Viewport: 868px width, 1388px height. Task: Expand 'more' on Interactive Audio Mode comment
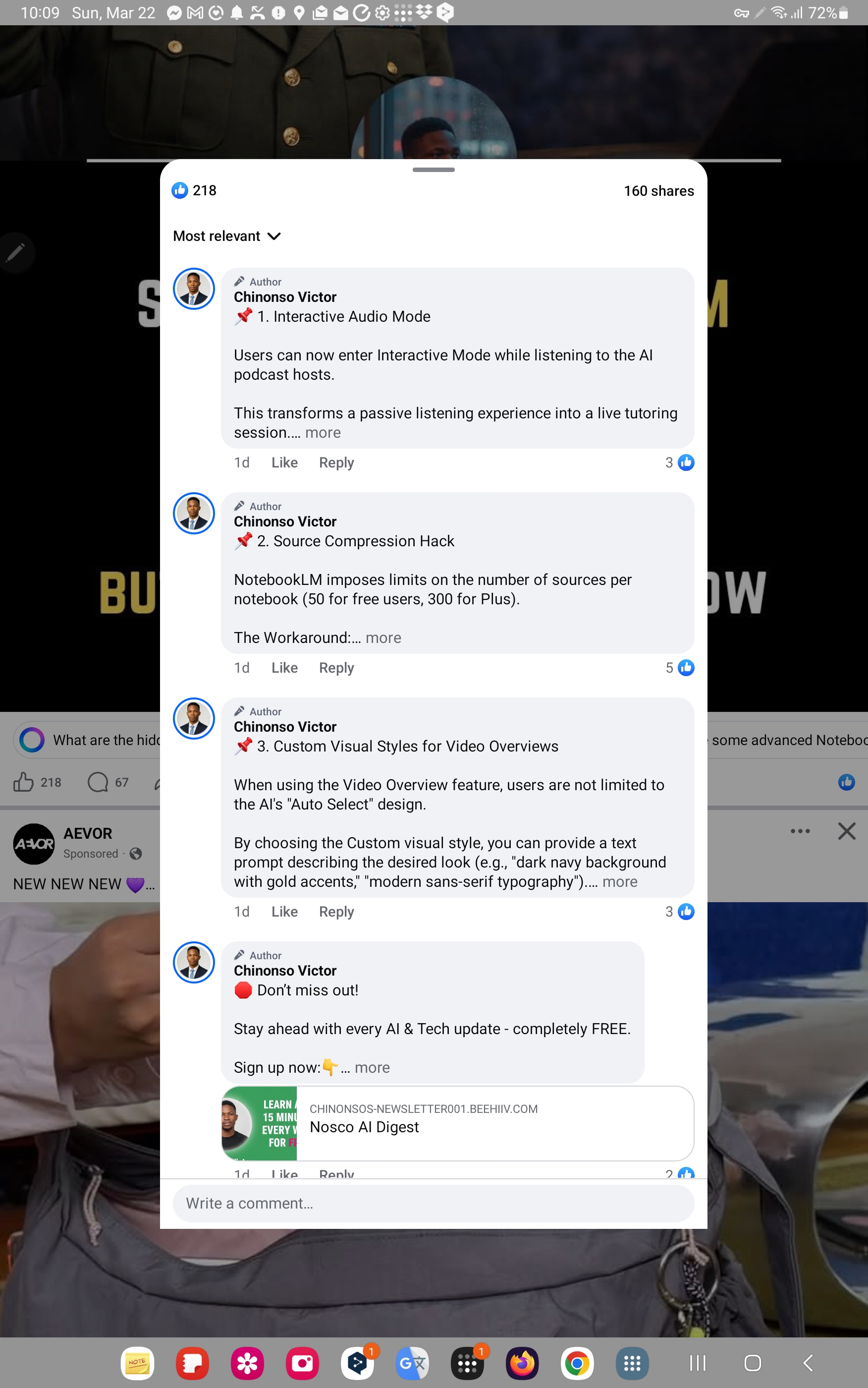[323, 432]
